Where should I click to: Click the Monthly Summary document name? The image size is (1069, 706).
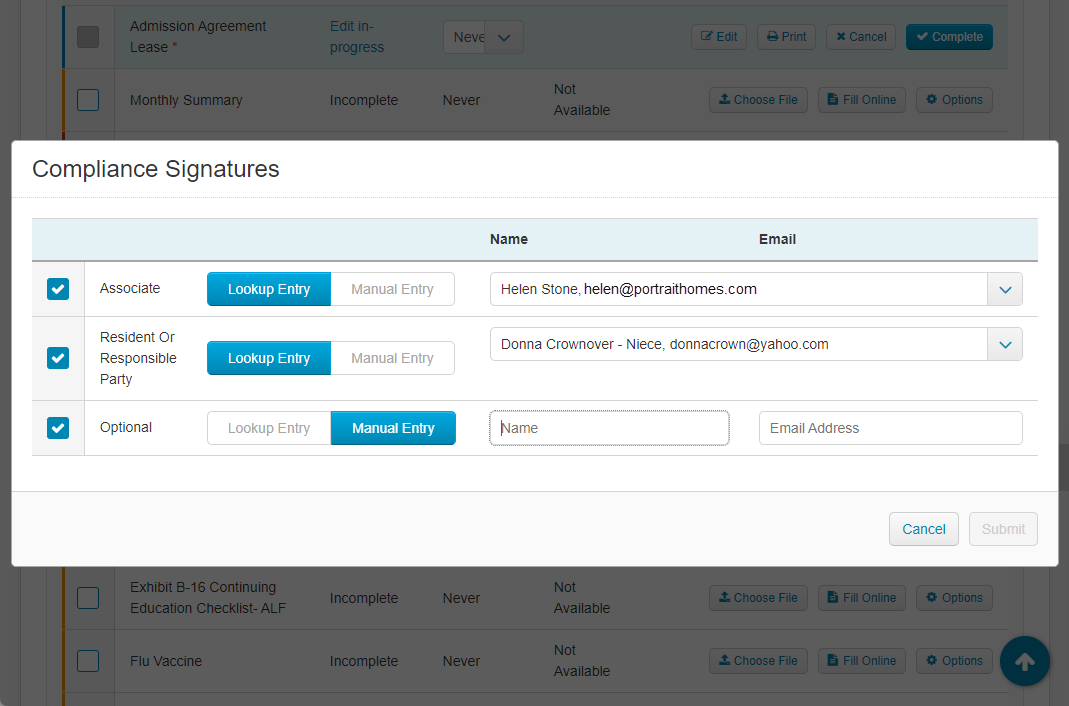186,100
